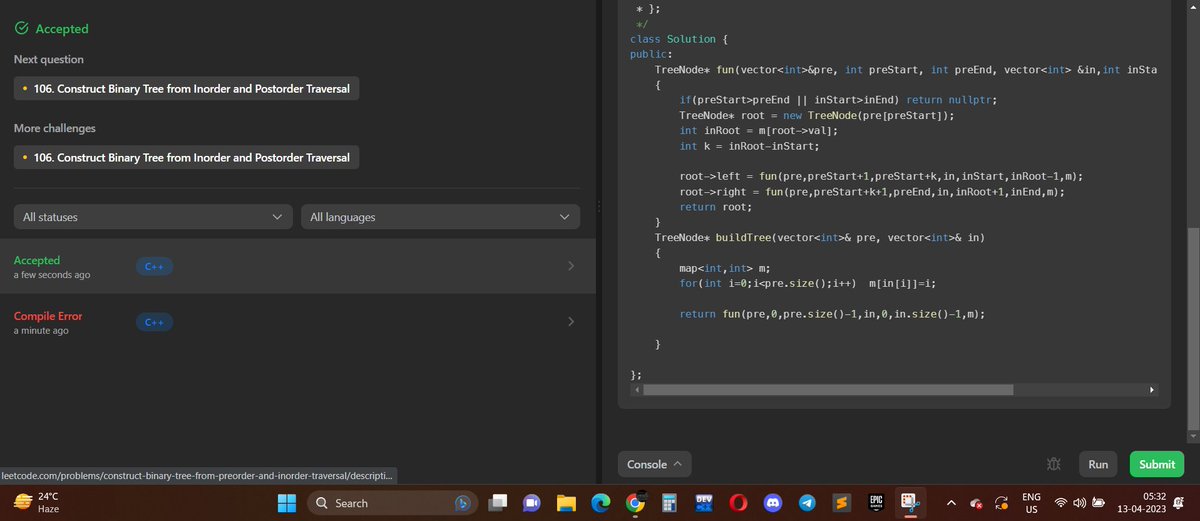The height and width of the screenshot is (521, 1200).
Task: Click the 'int k = inRoot-inStart;' line
Action: (749, 146)
